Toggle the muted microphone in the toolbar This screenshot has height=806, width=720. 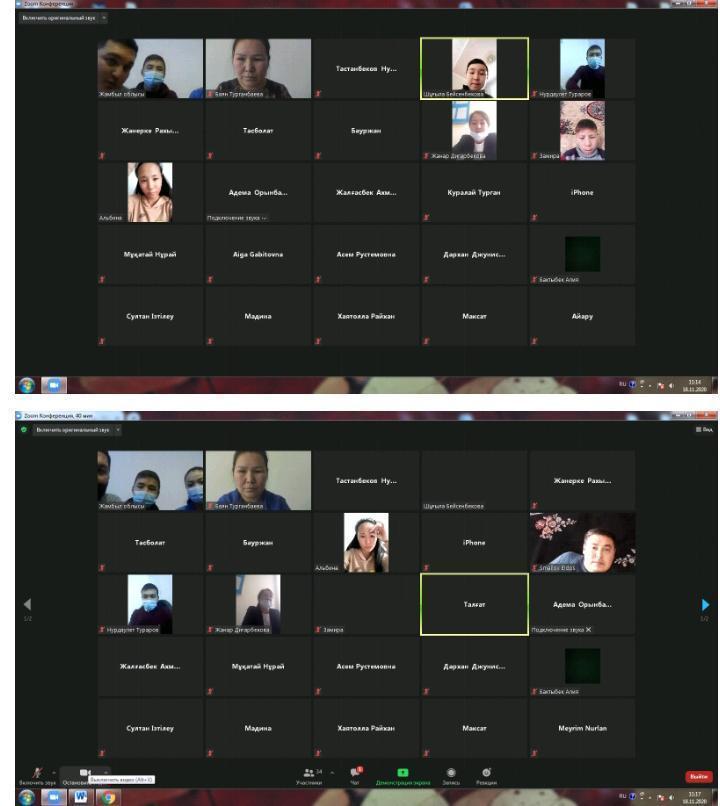[x=38, y=771]
